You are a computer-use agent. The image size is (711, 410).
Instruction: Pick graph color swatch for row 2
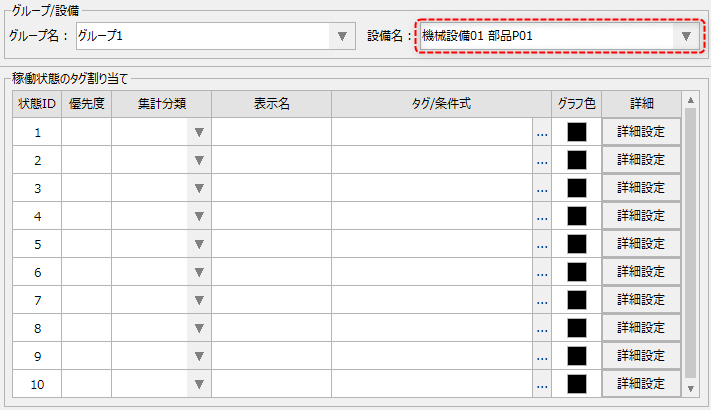(x=576, y=160)
